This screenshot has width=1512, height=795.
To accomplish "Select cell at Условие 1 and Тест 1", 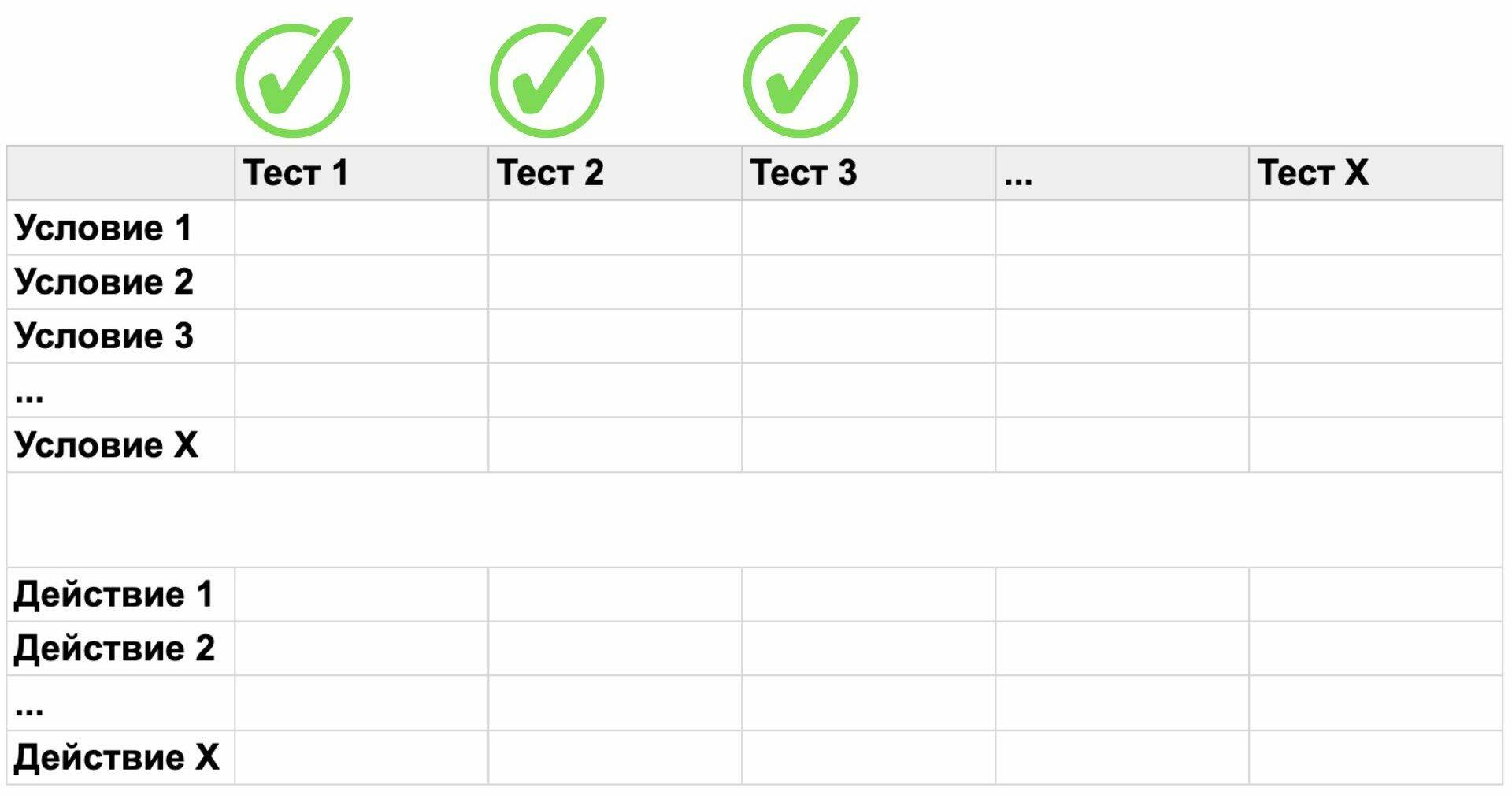I will click(x=361, y=228).
